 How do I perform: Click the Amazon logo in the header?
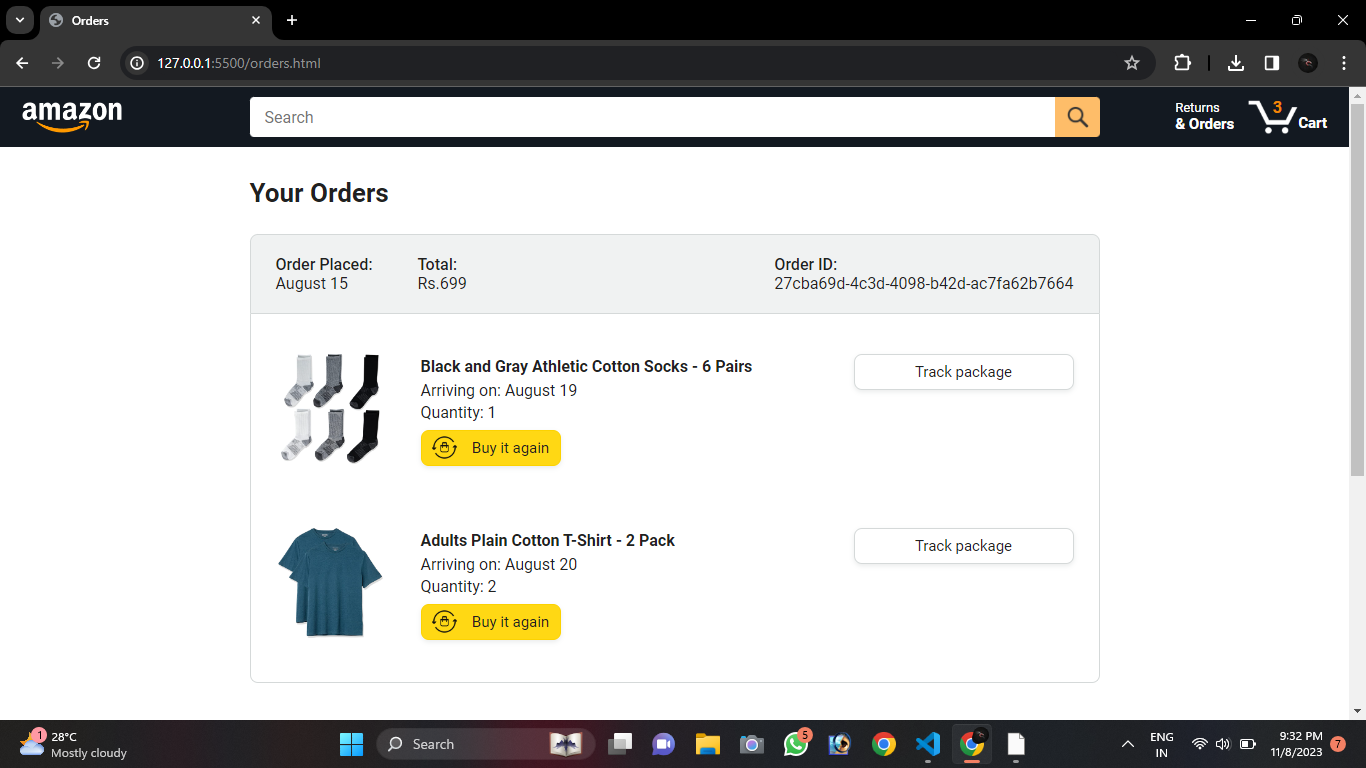[72, 115]
